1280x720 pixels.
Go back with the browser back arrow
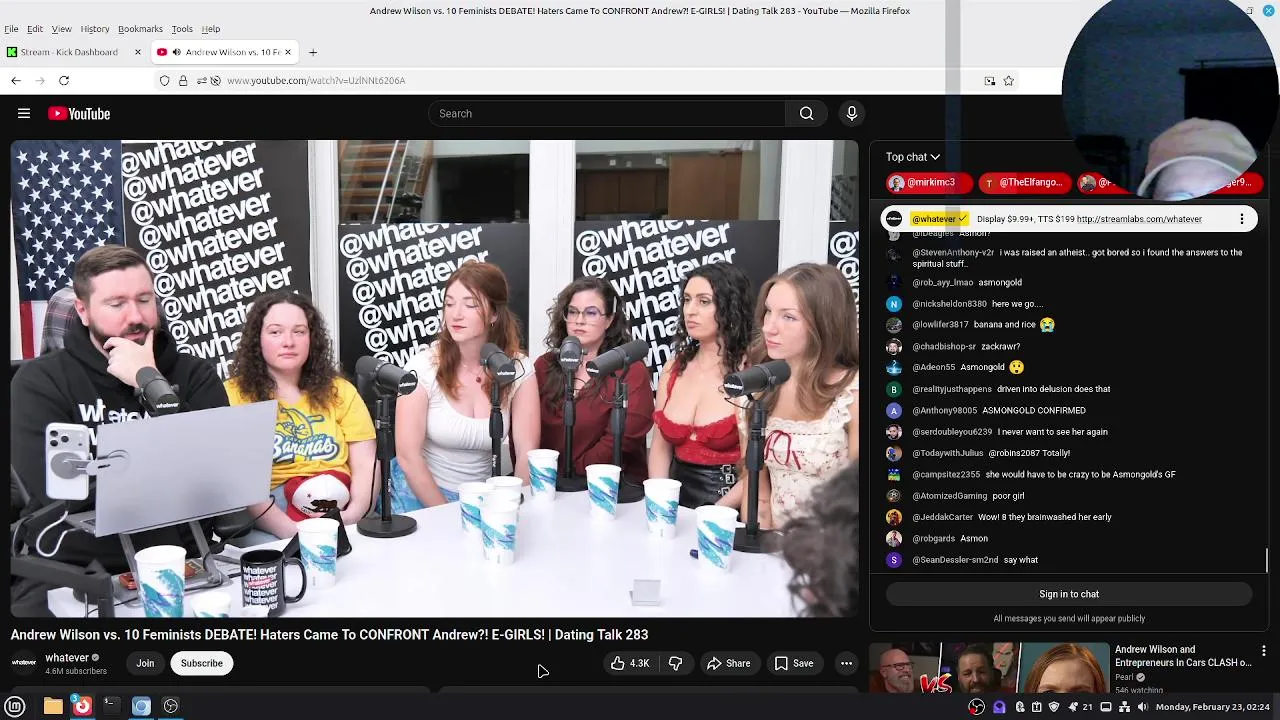click(16, 80)
